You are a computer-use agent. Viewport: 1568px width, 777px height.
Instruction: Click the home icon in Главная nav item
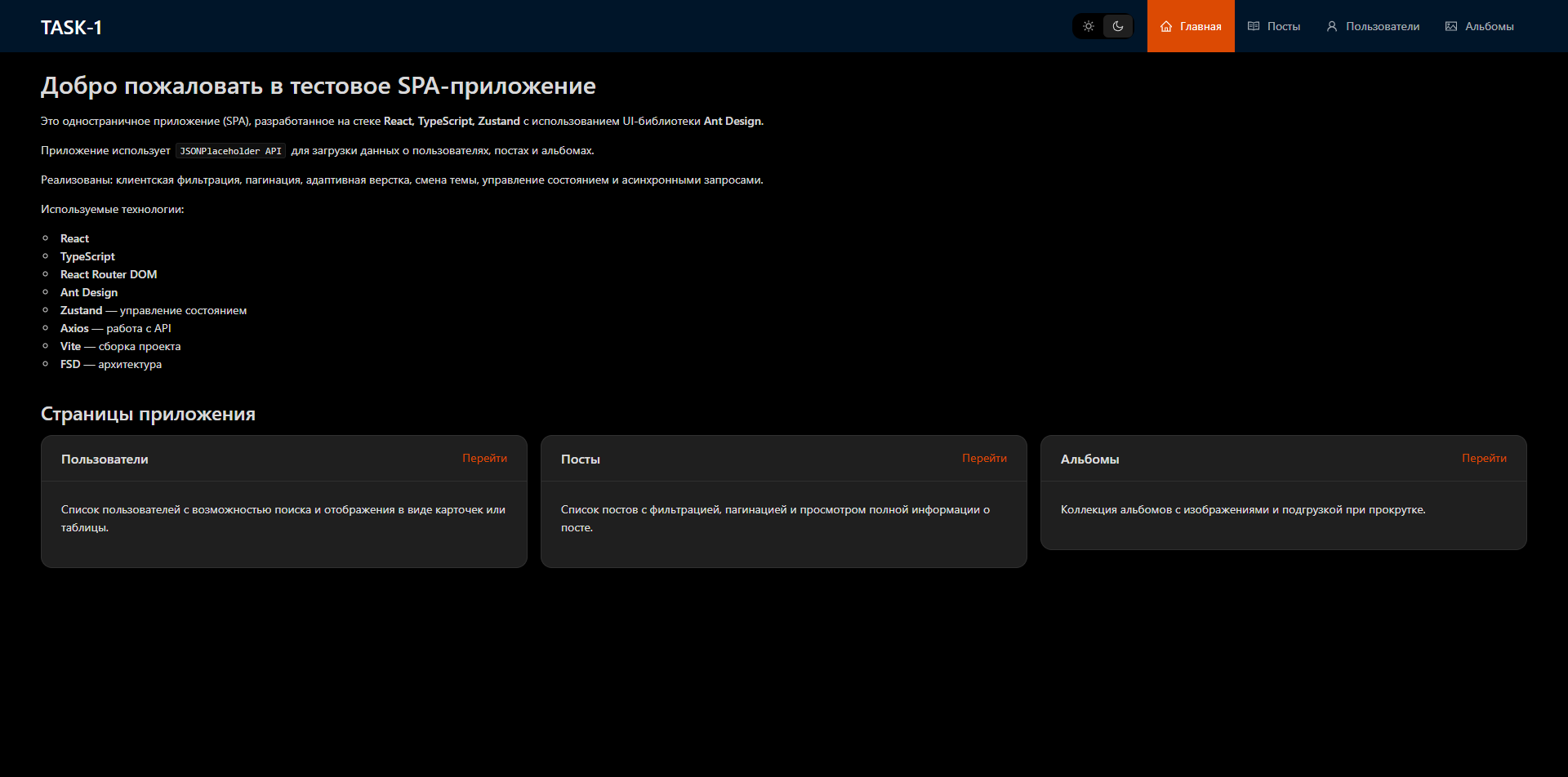[1168, 25]
